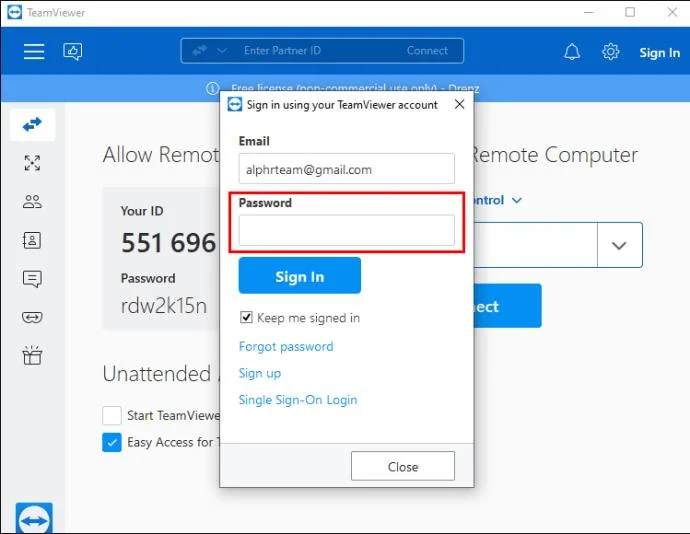Image resolution: width=690 pixels, height=534 pixels.
Task: Click the Close button in dialog
Action: click(x=403, y=466)
